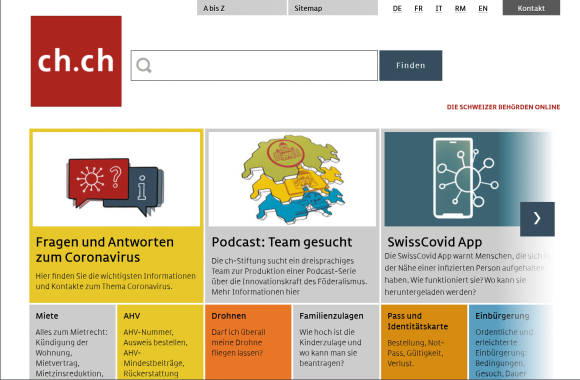Open the coronavirus speech bubbles image

[116, 179]
